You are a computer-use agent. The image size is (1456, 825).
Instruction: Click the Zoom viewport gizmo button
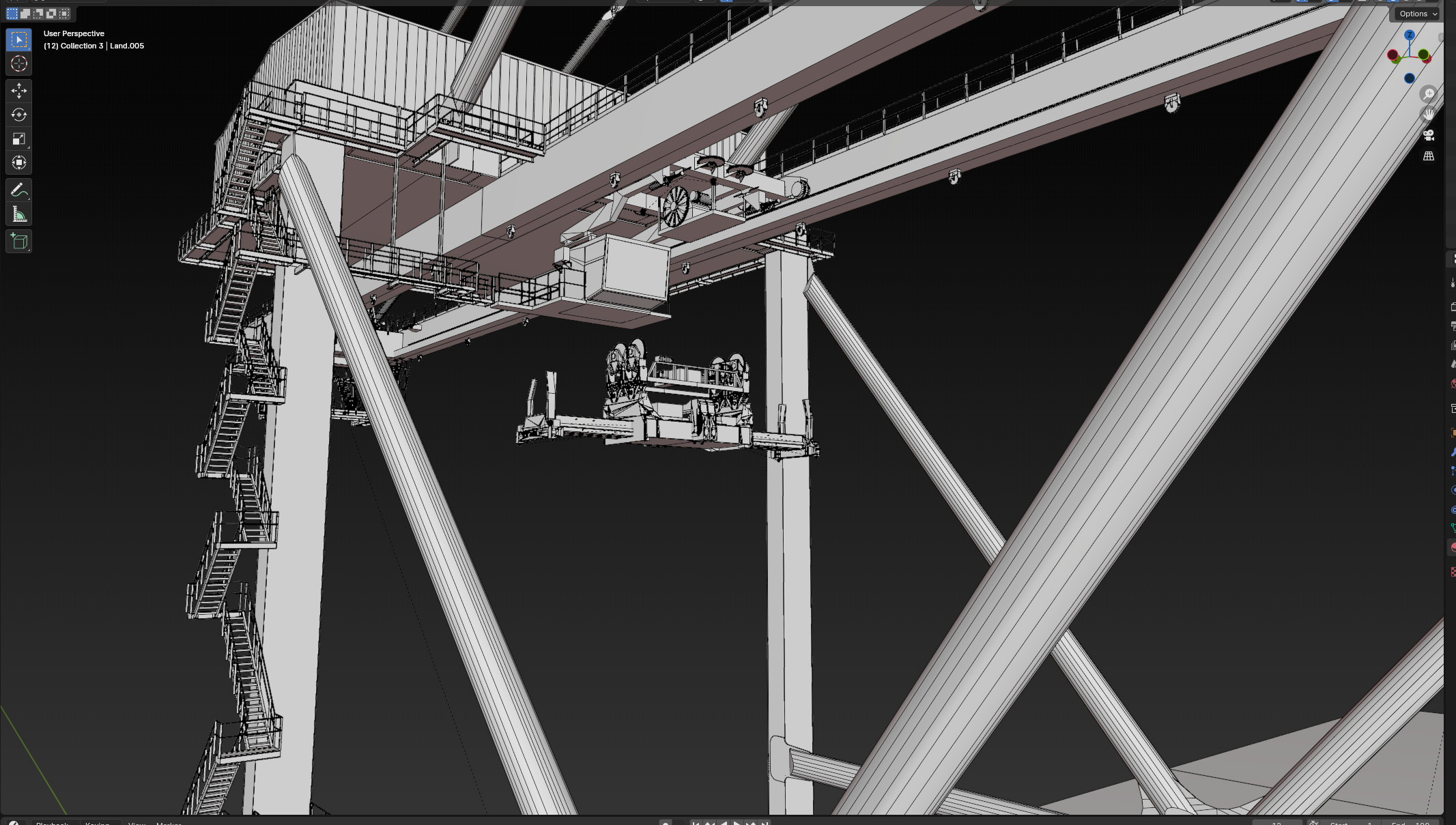[1429, 93]
